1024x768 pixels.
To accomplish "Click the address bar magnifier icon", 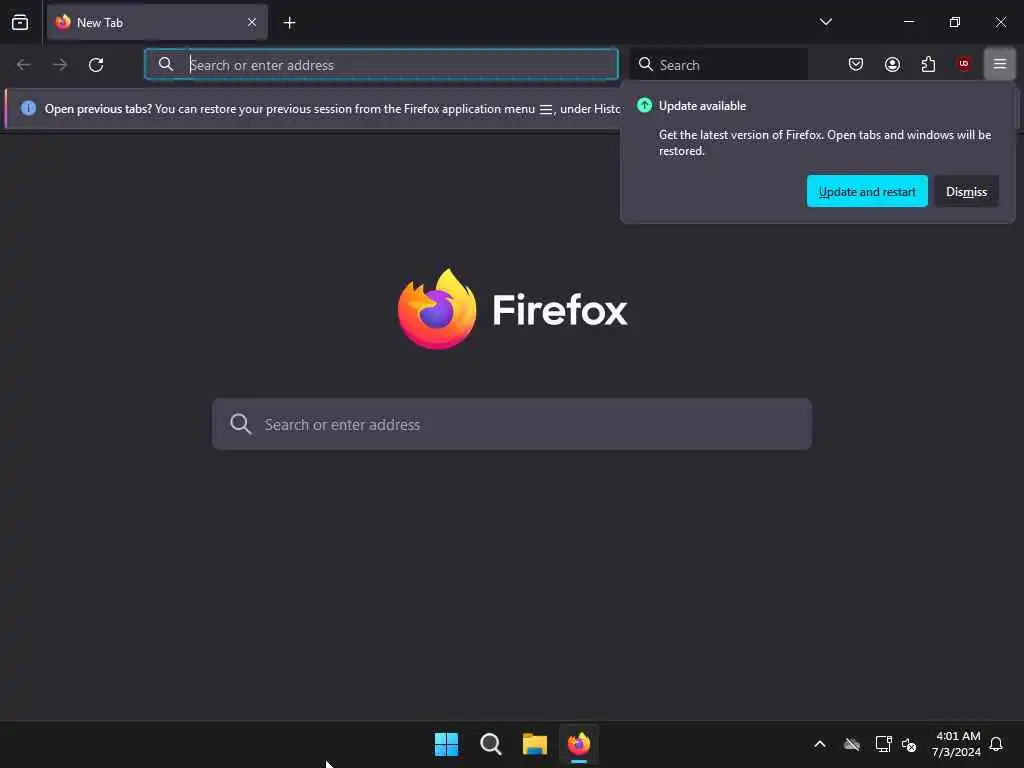I will click(x=166, y=64).
